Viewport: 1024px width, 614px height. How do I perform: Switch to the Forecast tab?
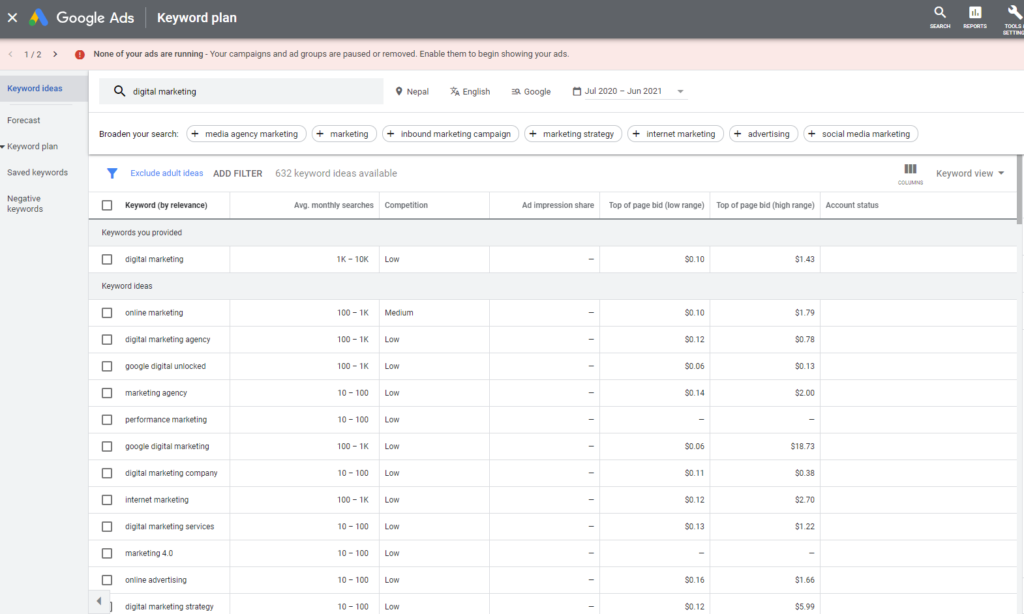25,120
